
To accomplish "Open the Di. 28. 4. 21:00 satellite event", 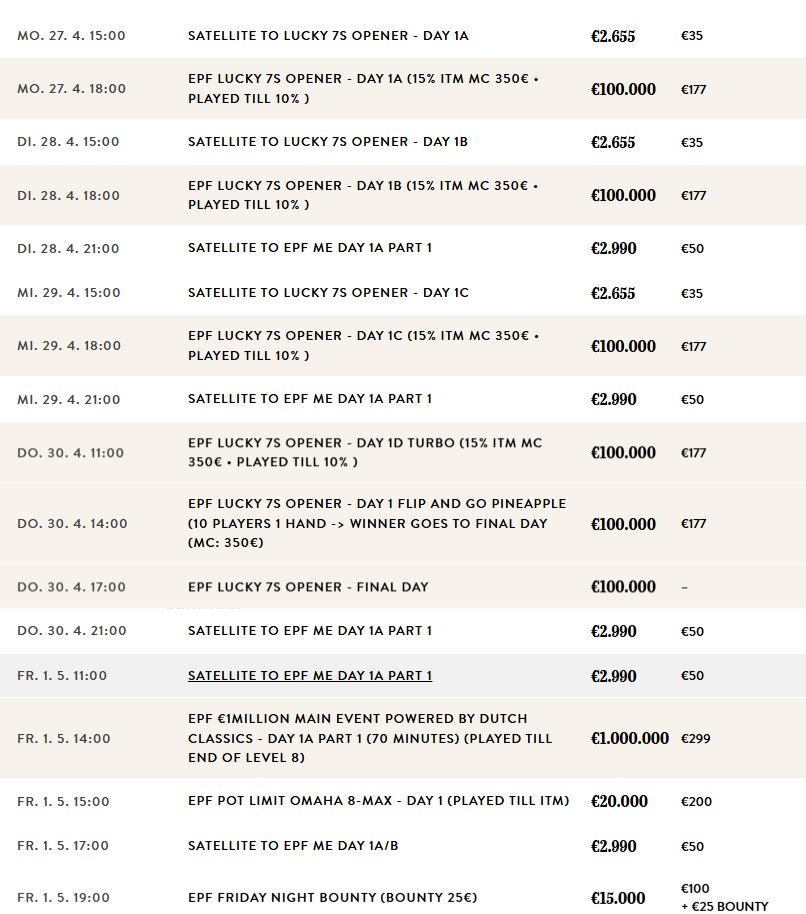I will pos(310,248).
